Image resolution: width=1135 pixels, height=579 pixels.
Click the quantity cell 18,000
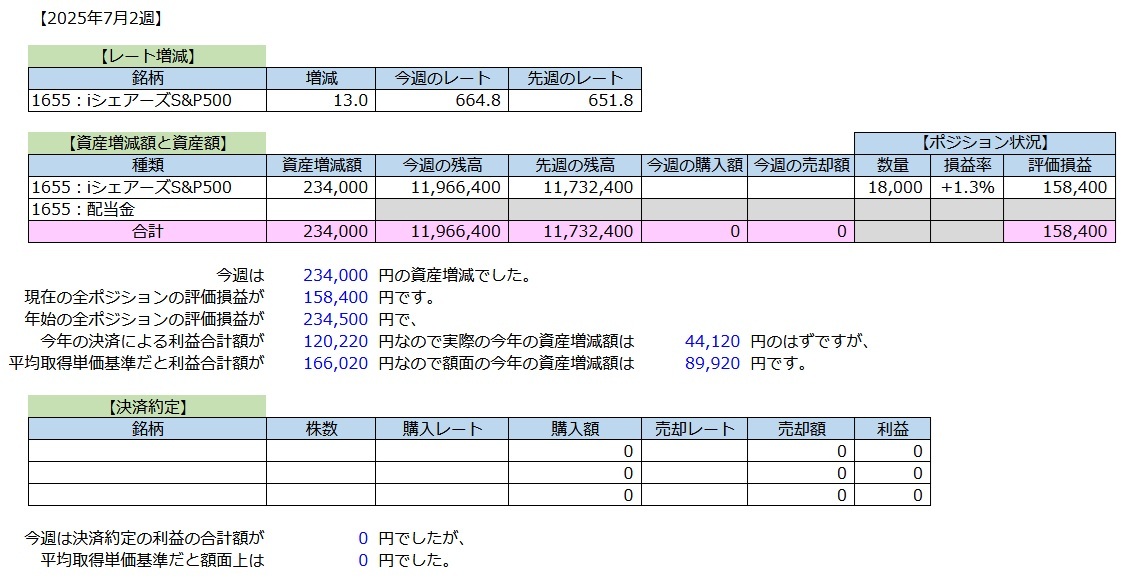click(895, 187)
